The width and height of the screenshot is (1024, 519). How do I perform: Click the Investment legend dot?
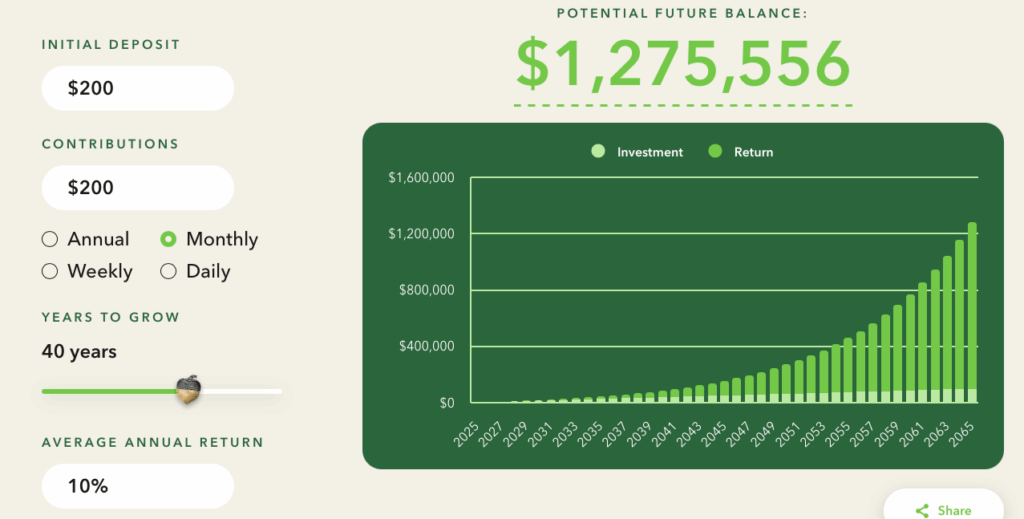[x=598, y=152]
